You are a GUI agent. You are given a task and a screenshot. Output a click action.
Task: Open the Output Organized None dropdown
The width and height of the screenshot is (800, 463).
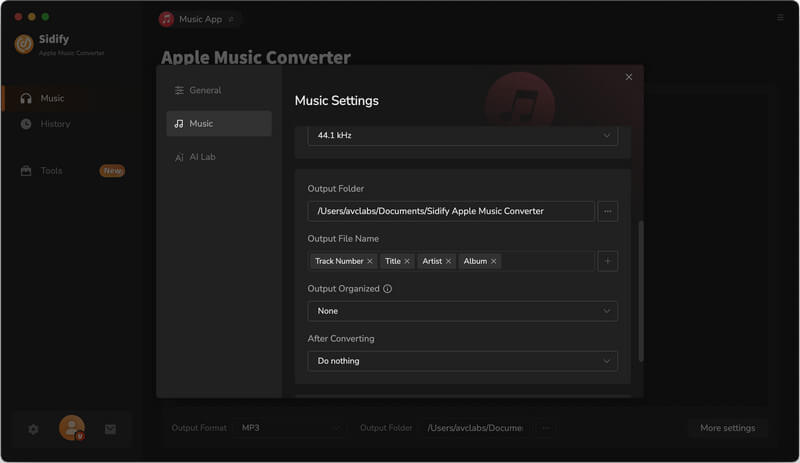462,311
